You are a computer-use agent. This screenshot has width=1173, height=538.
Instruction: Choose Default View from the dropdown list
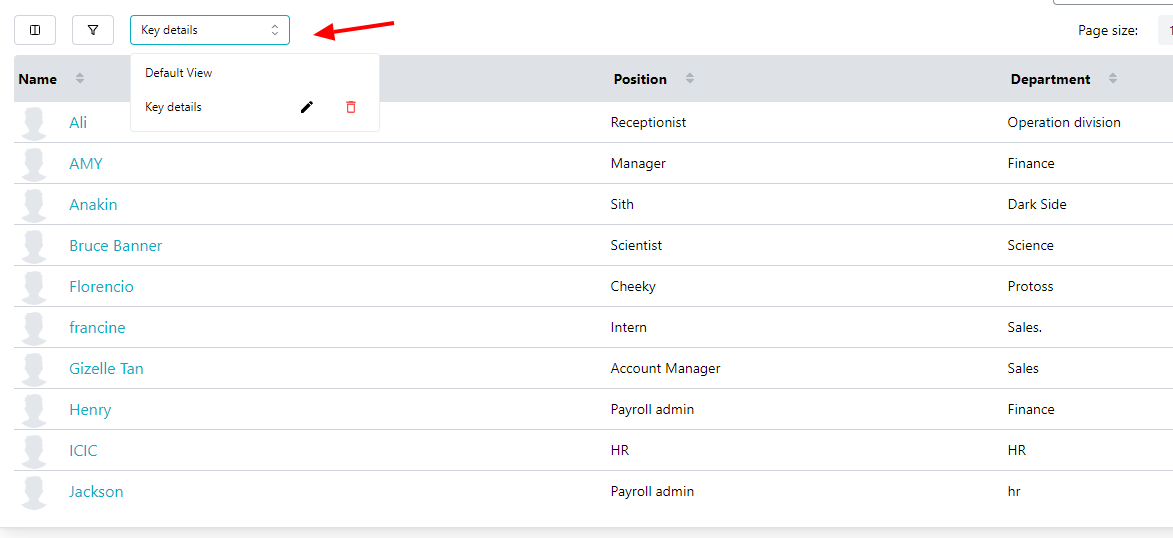tap(179, 73)
